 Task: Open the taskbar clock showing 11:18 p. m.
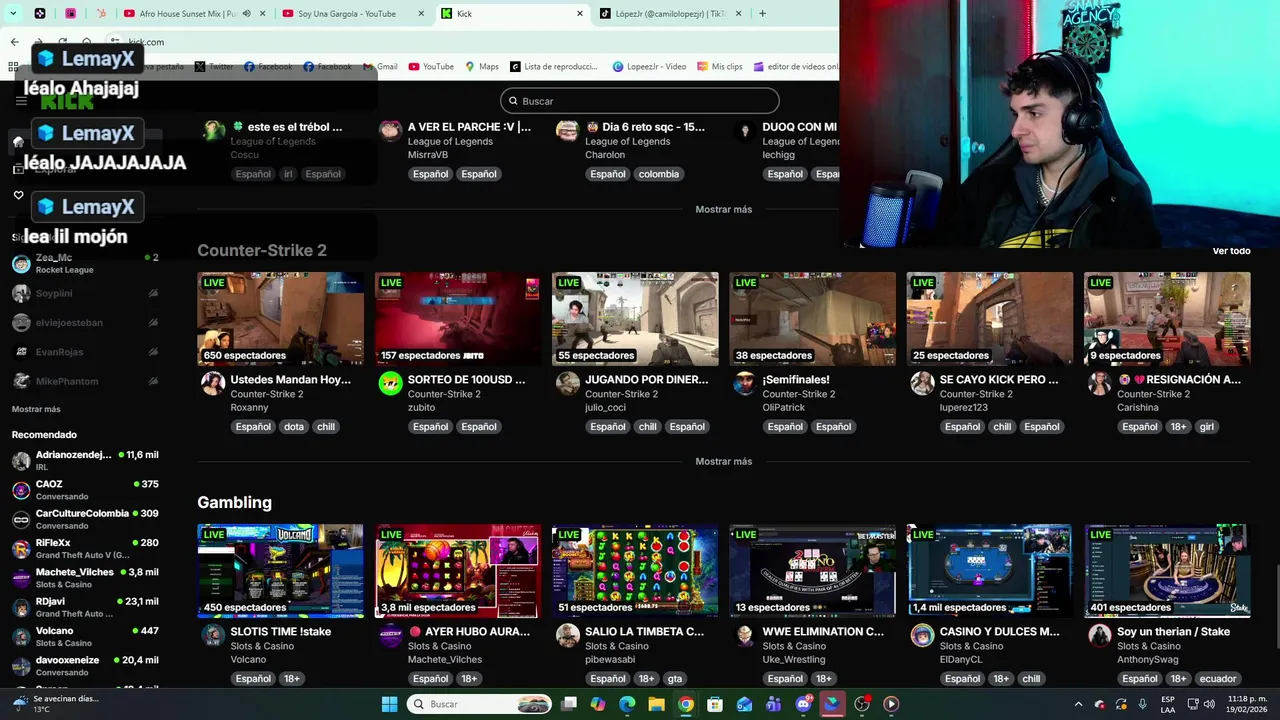(x=1244, y=704)
